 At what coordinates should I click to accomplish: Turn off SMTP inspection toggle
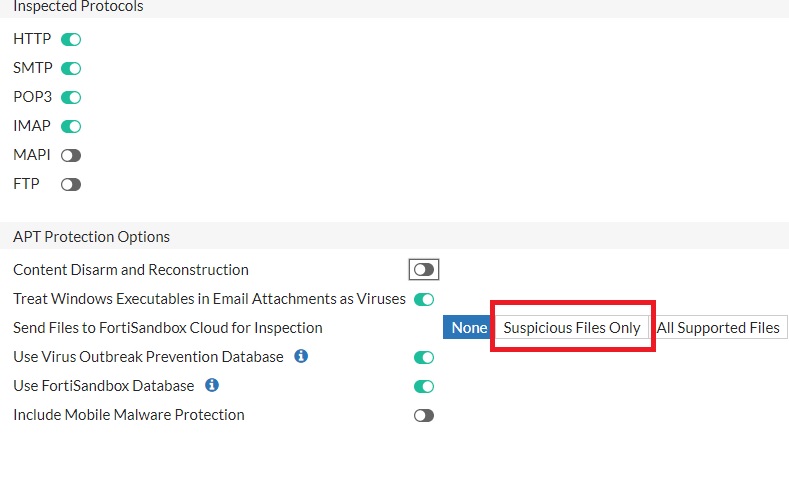click(71, 69)
